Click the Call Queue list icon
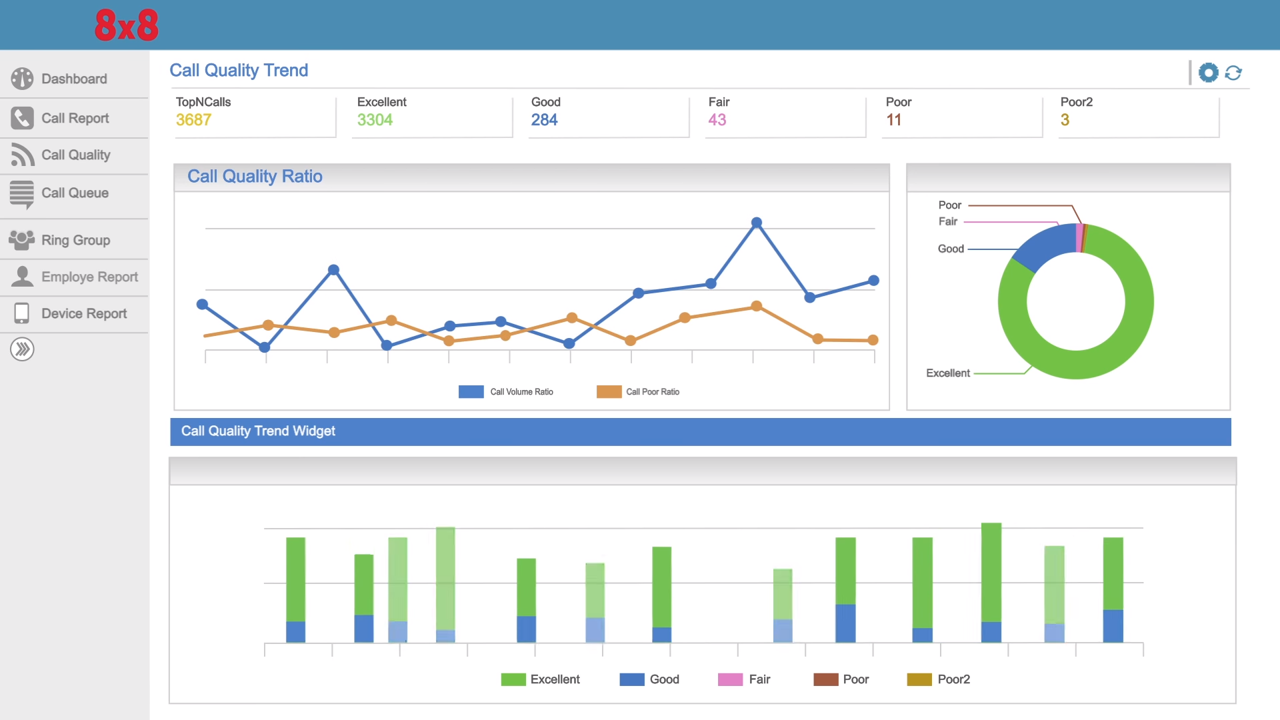The image size is (1280, 720). 22,194
